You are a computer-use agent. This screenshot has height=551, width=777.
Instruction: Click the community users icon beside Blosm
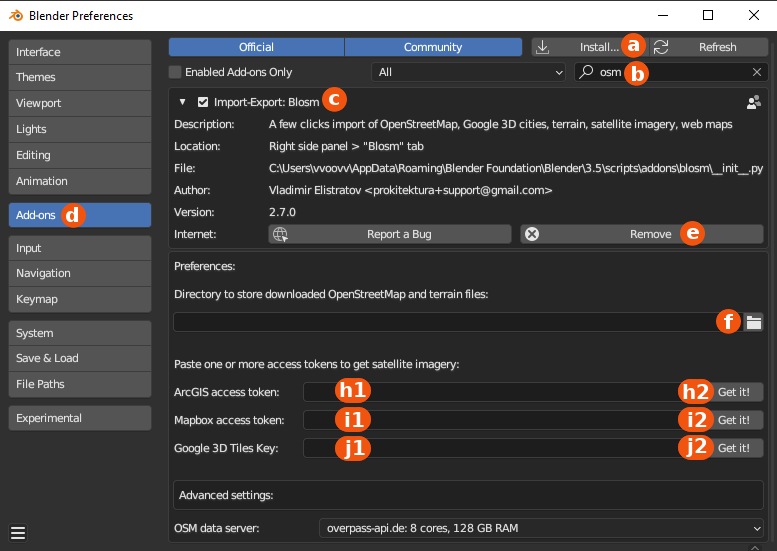[x=754, y=102]
